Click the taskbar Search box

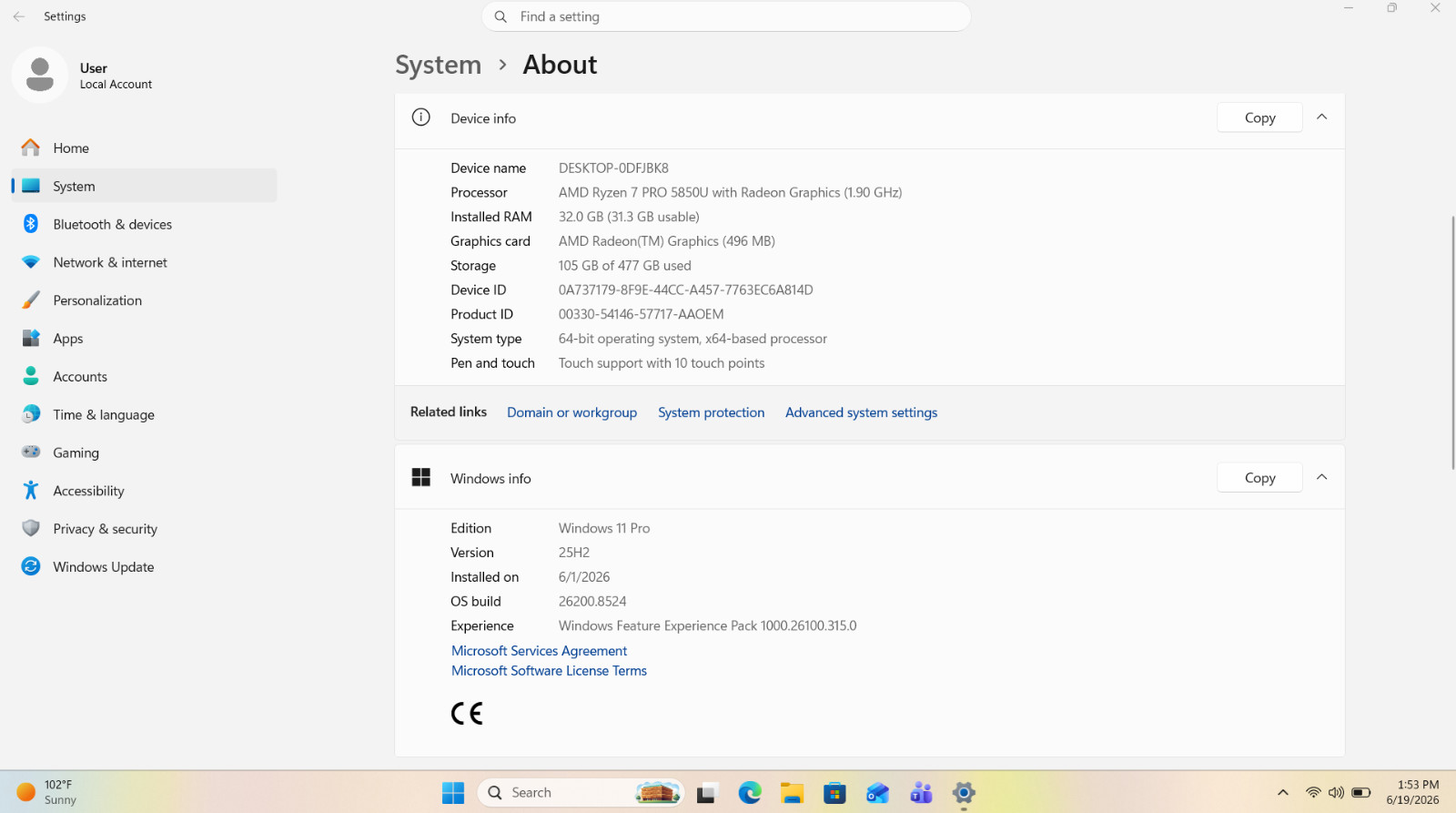pos(581,793)
